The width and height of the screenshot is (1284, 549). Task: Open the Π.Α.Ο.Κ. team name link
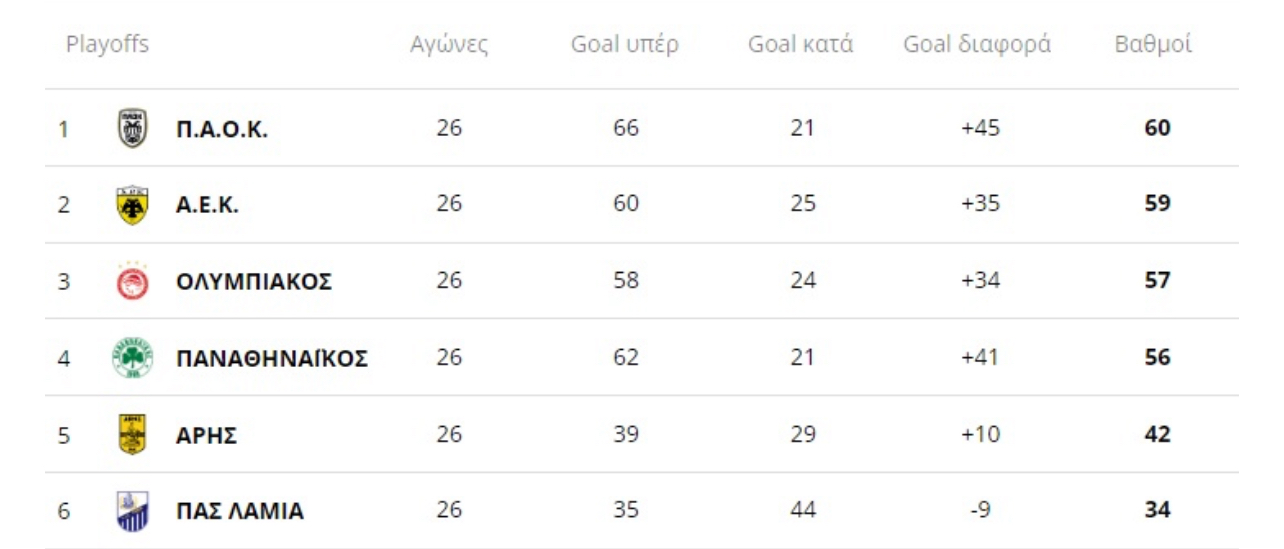pos(222,129)
